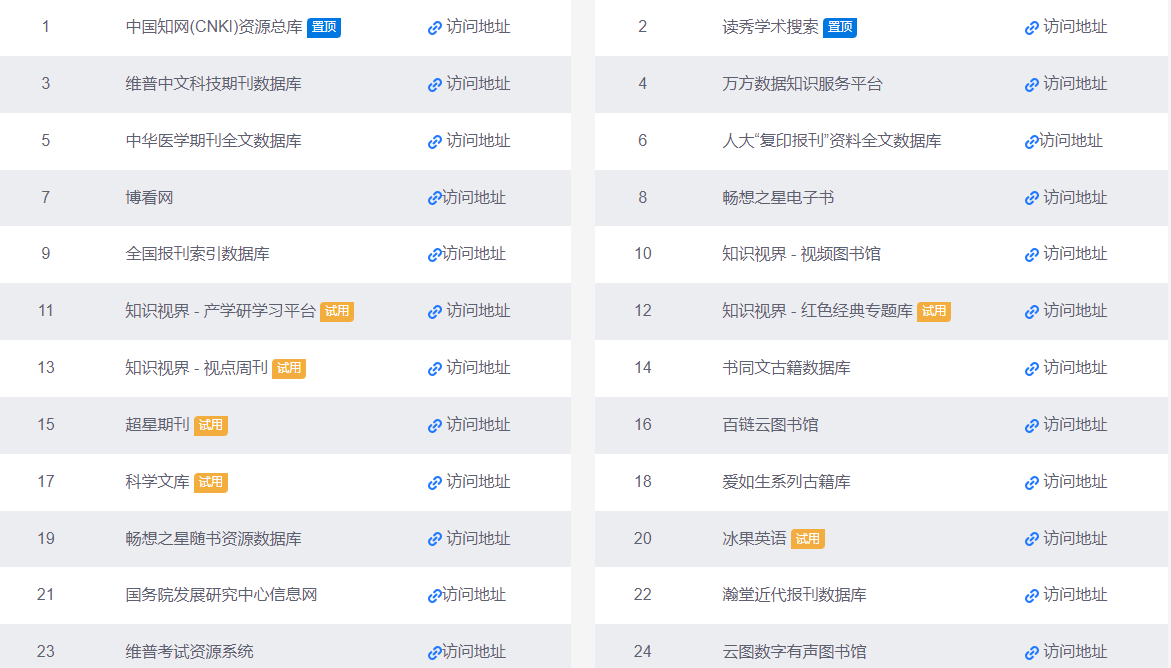Click the link icon for 中华医学期刊全文数据库
1171x668 pixels.
435,142
